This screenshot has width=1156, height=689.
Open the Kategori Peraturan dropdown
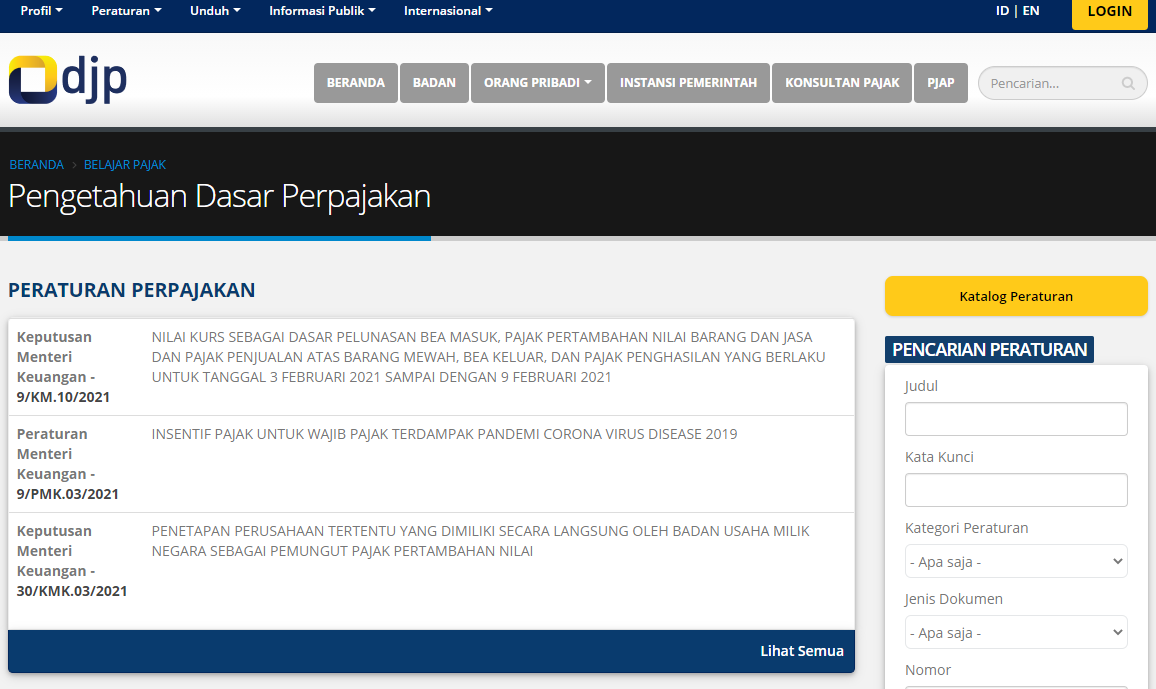pyautogui.click(x=1016, y=561)
